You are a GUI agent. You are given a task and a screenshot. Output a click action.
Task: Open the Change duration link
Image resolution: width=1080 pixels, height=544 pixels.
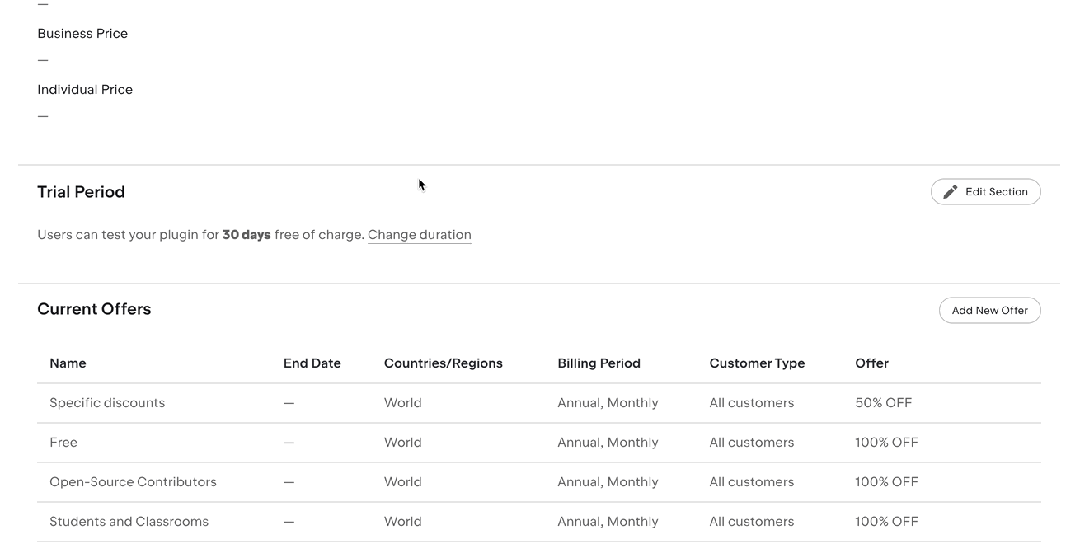tap(419, 235)
